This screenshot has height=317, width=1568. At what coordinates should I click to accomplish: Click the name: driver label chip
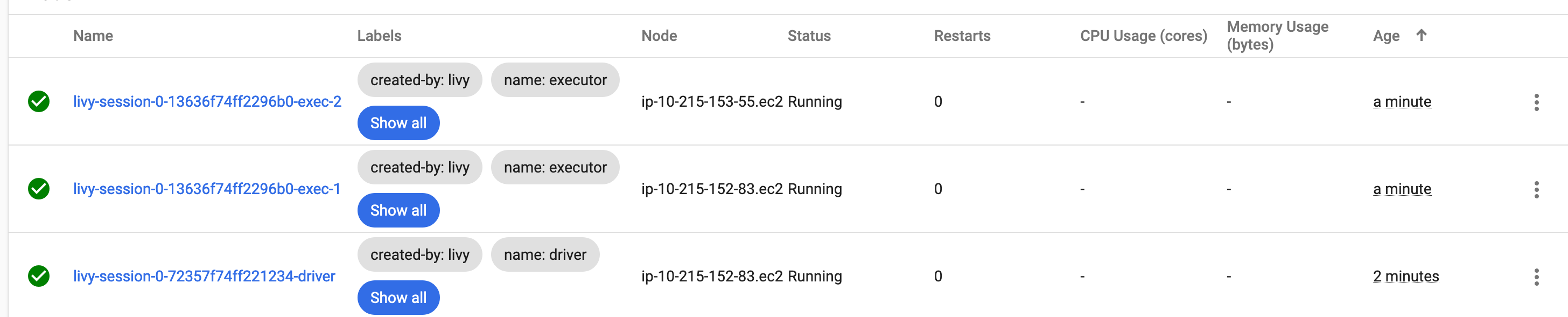545,255
